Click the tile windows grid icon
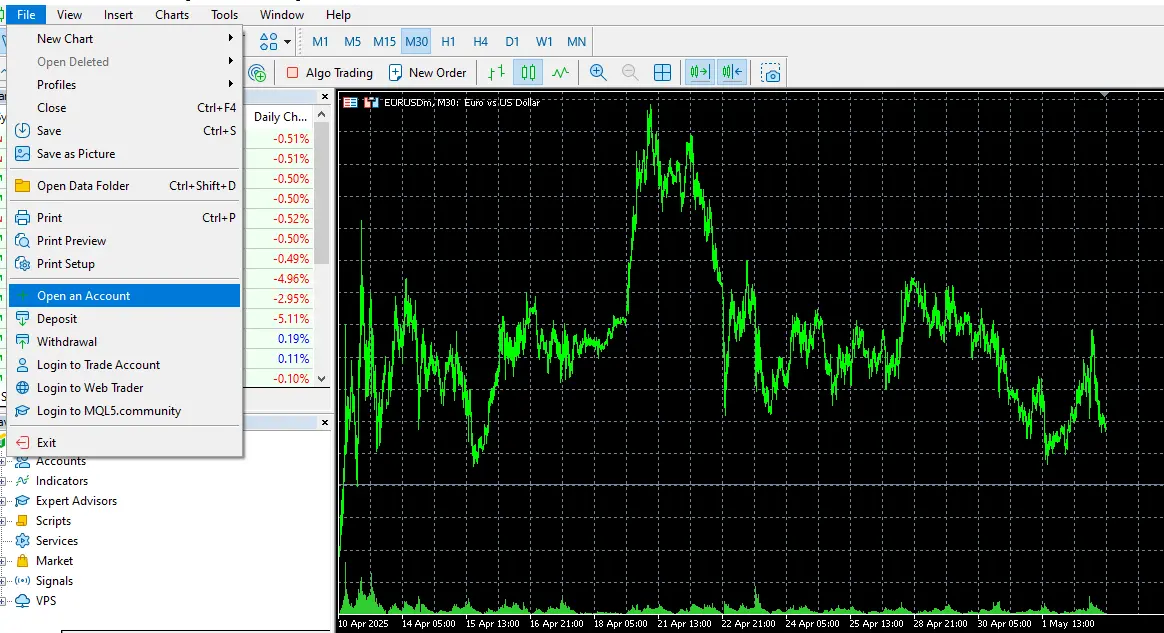 (x=662, y=72)
